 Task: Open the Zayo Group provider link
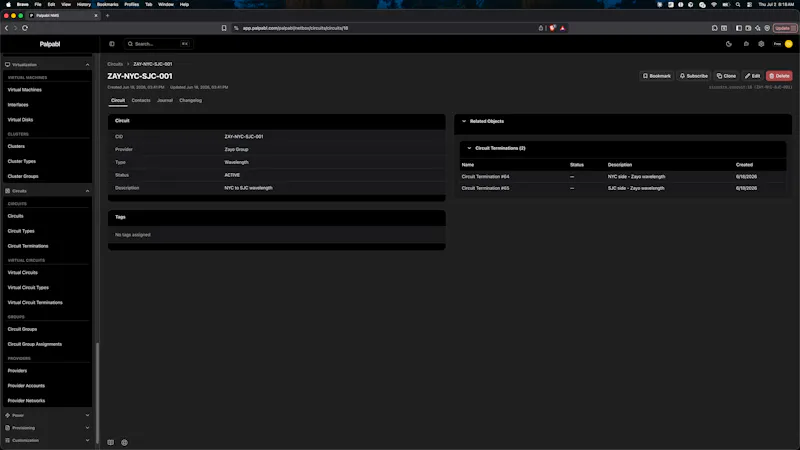[x=236, y=149]
